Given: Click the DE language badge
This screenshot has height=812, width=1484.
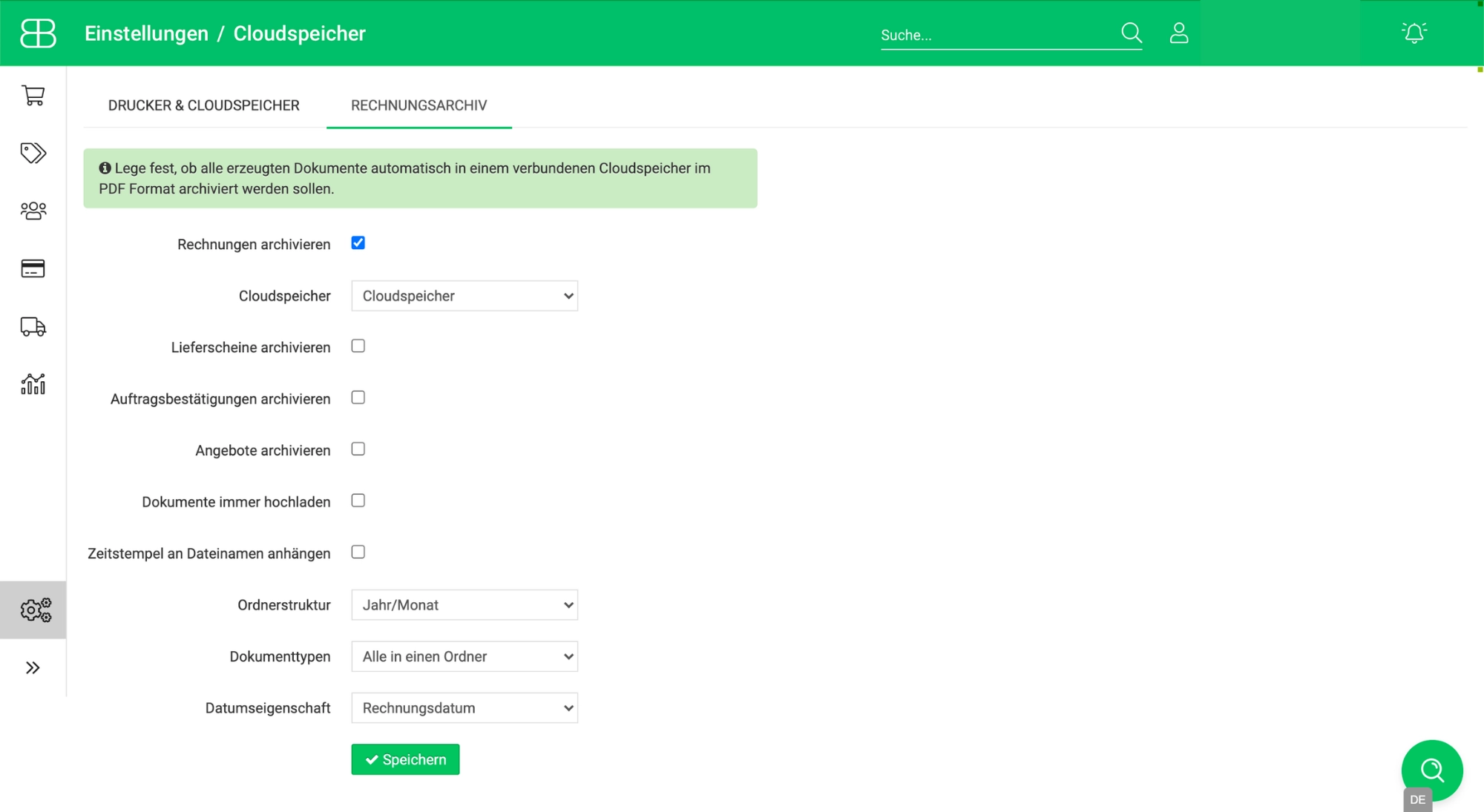Looking at the screenshot, I should [x=1417, y=799].
